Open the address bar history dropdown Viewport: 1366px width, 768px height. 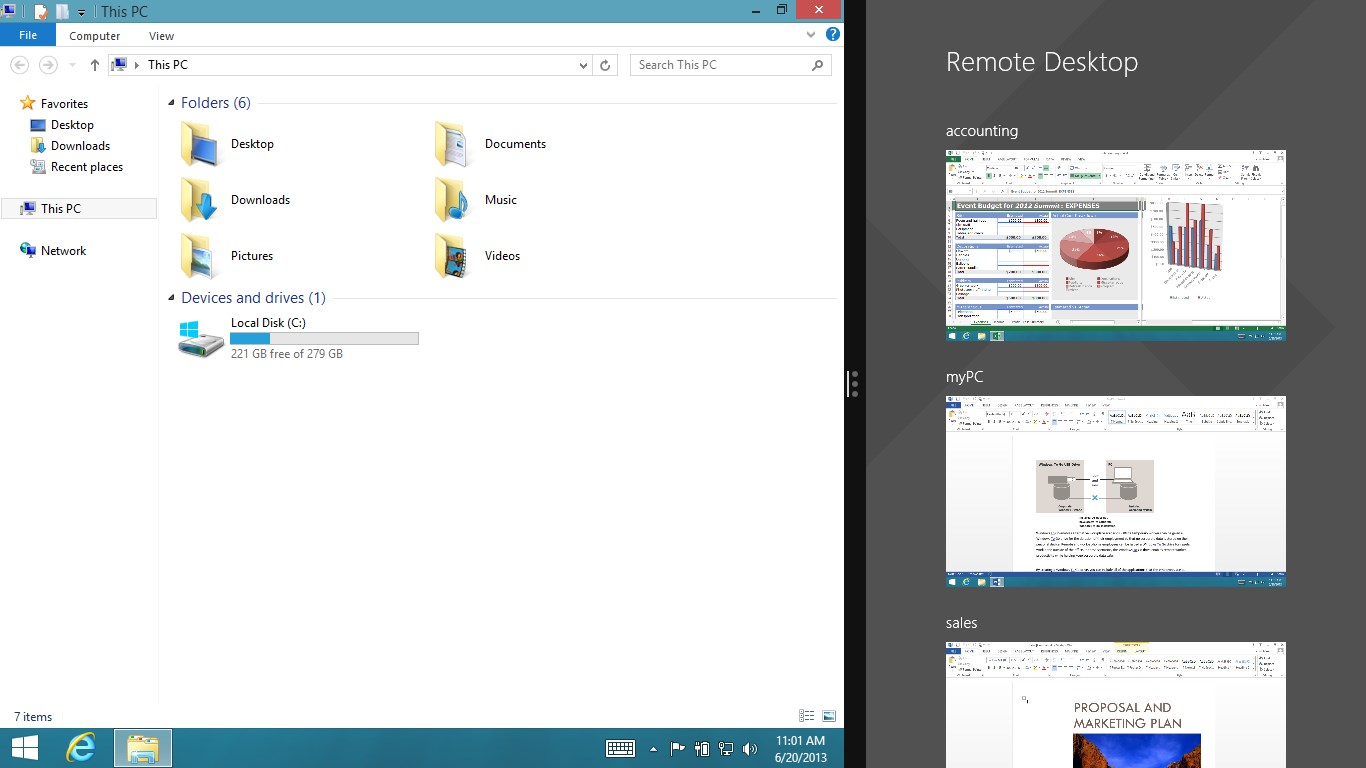(x=584, y=65)
